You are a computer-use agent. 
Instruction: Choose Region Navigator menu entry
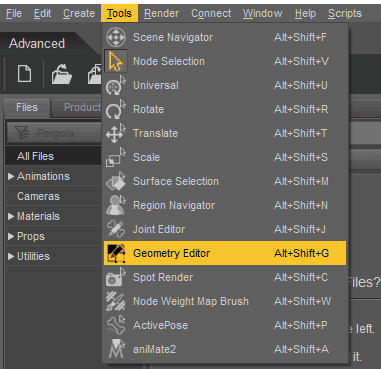point(225,205)
